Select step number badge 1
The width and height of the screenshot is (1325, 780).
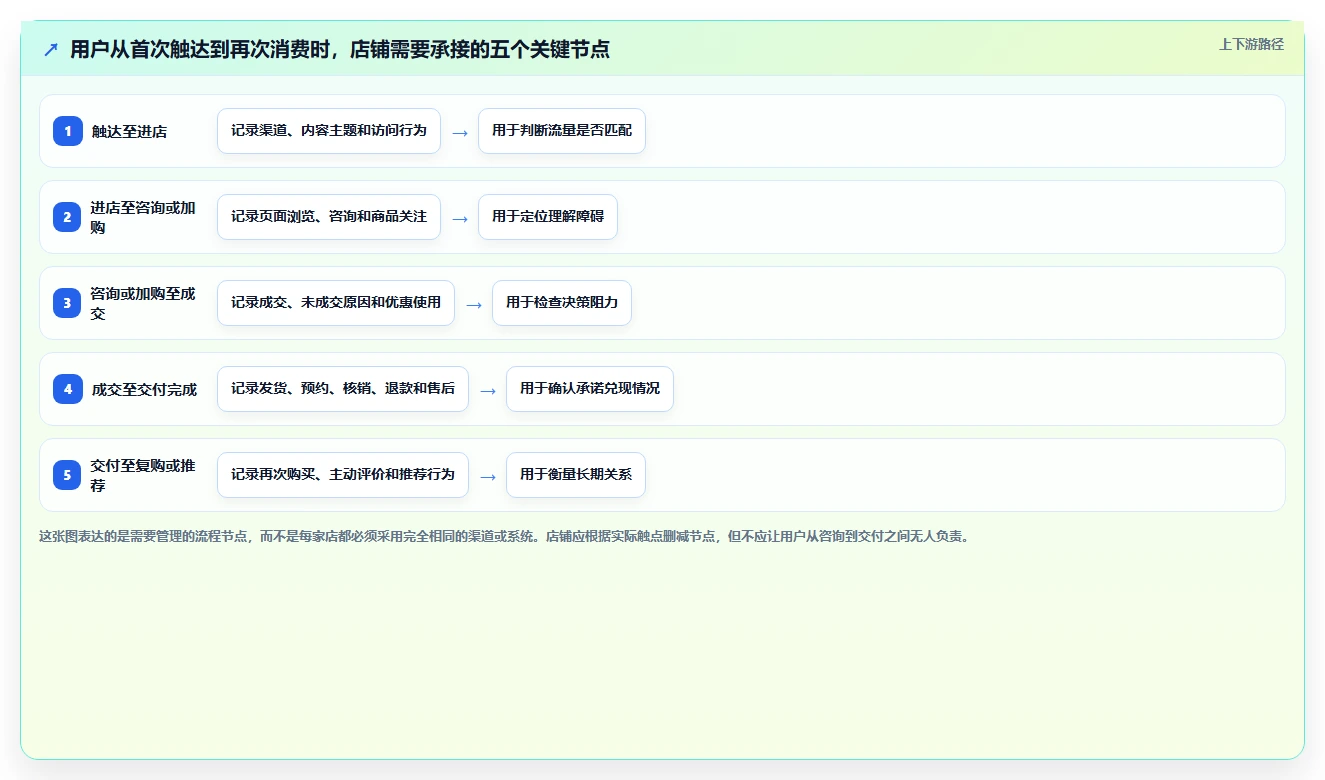[x=68, y=131]
